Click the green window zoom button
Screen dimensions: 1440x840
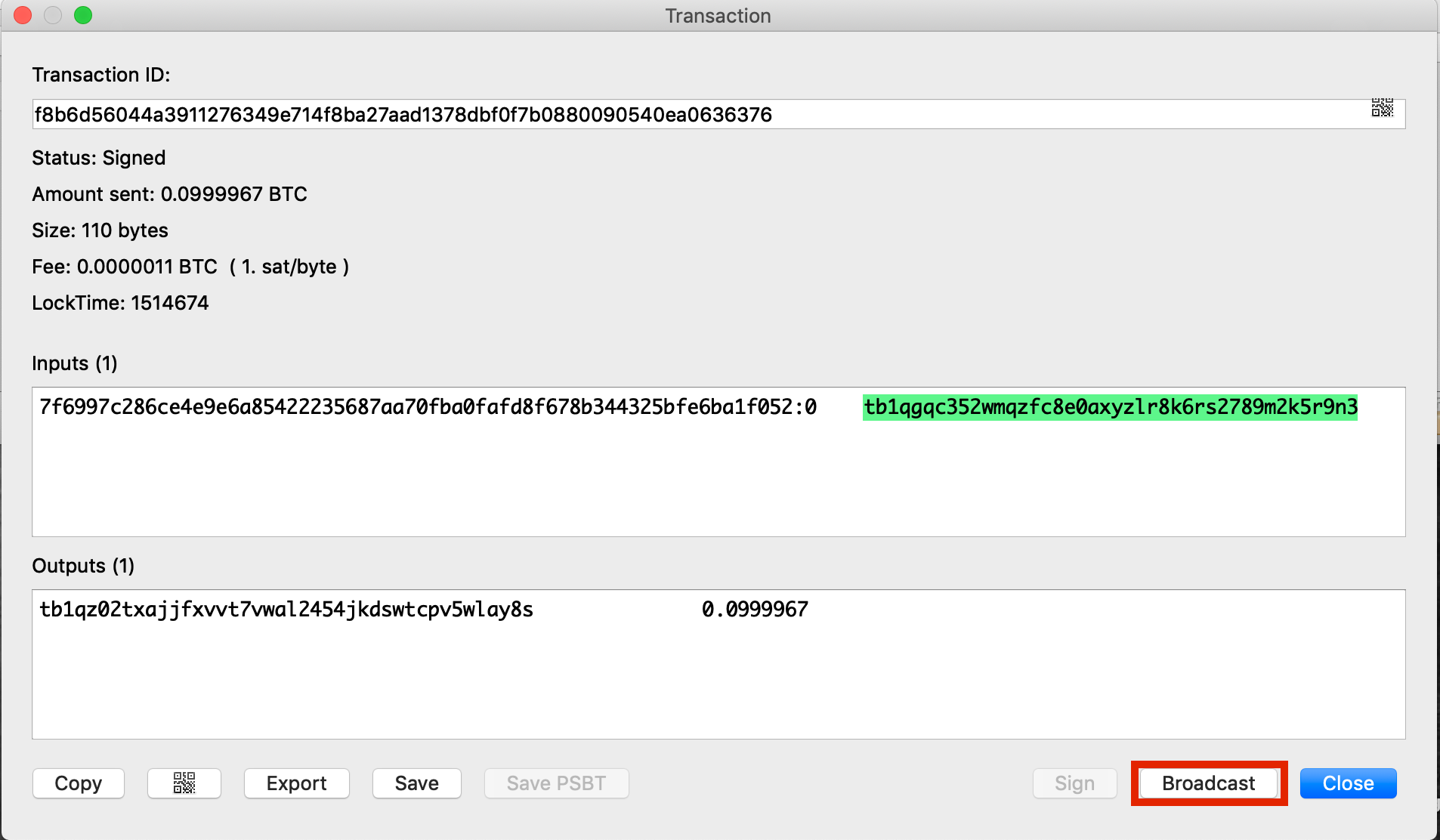(x=83, y=15)
